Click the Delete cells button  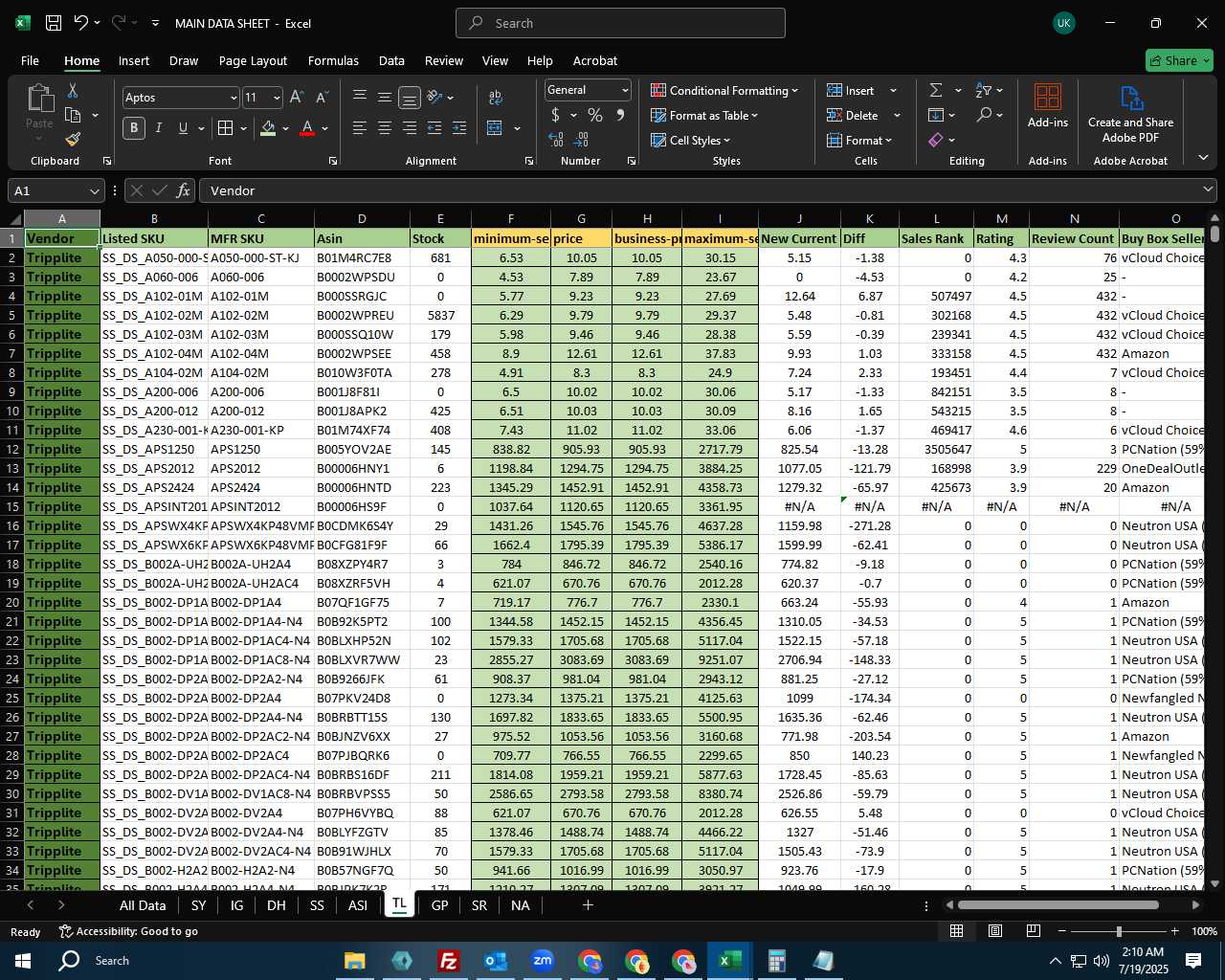click(854, 115)
